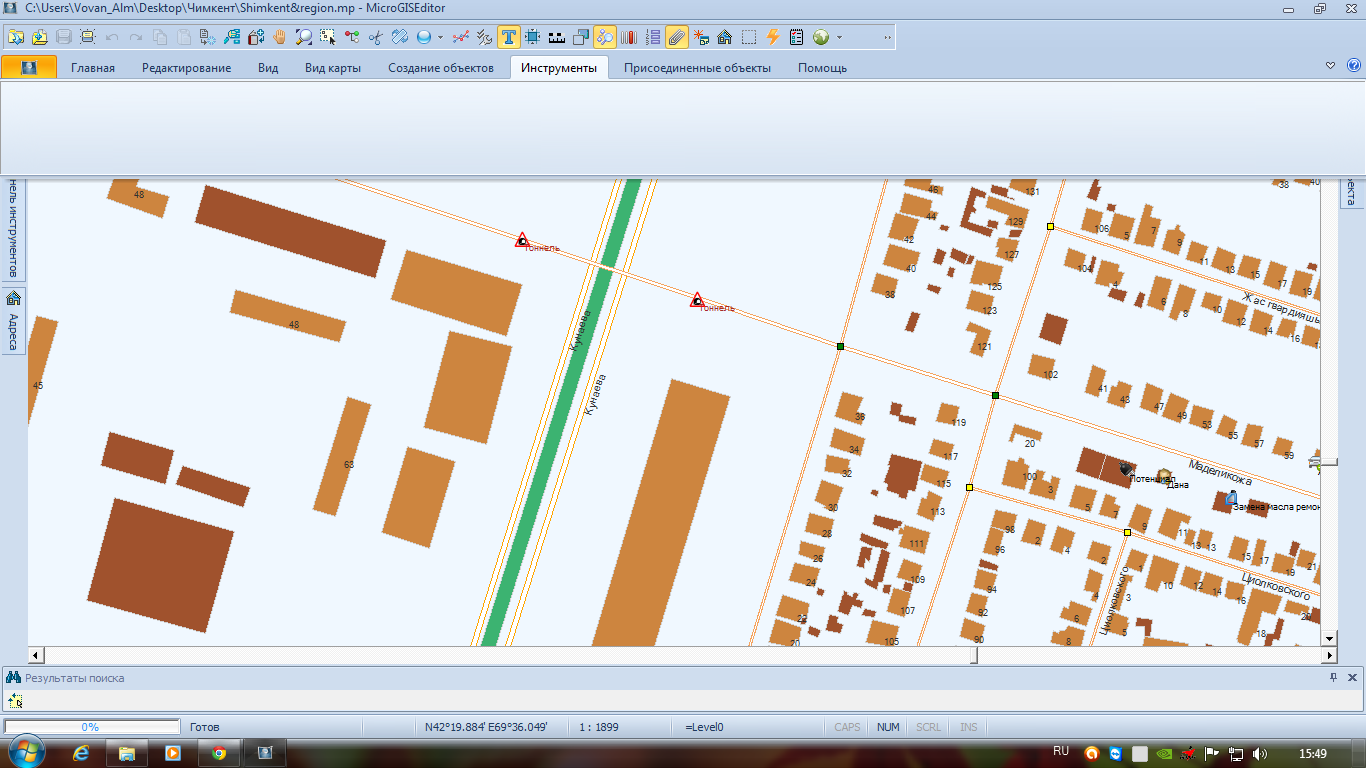Toggle the highlighted routing nodes button

(604, 38)
